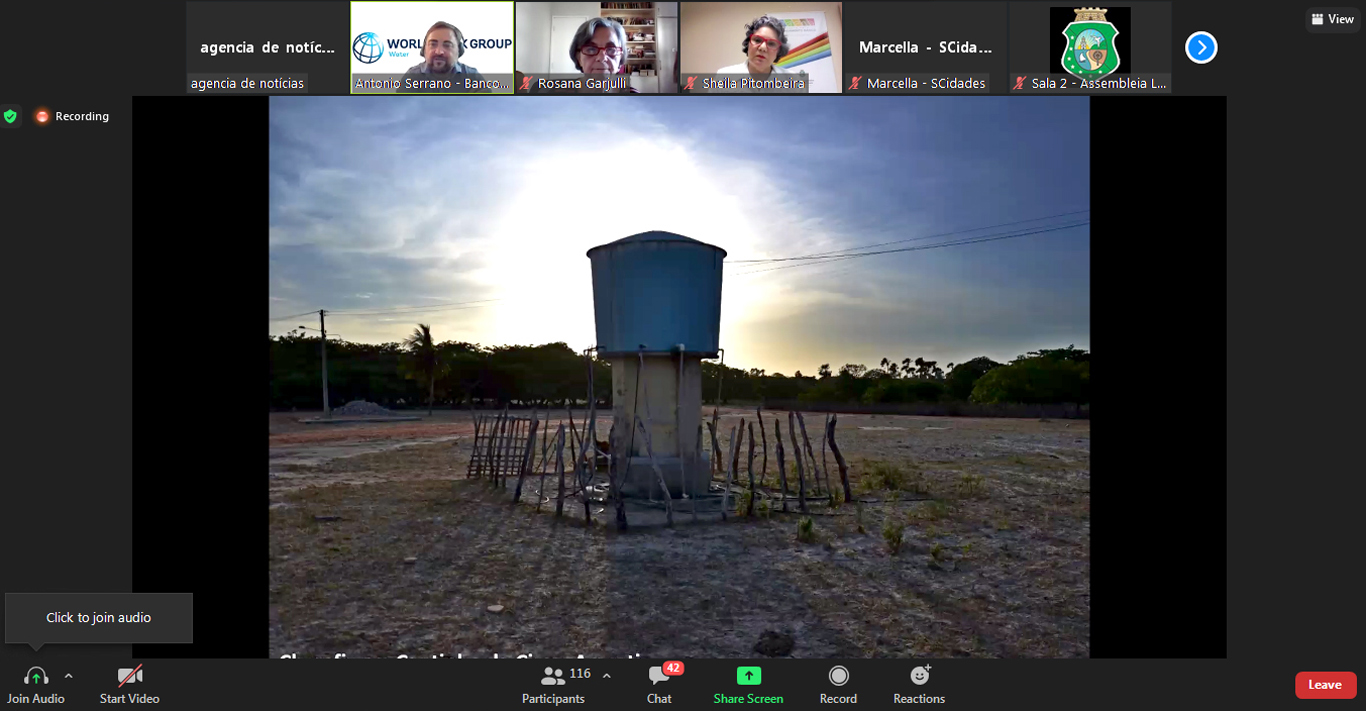This screenshot has height=711, width=1366.
Task: Open the View layout menu
Action: (x=1332, y=19)
